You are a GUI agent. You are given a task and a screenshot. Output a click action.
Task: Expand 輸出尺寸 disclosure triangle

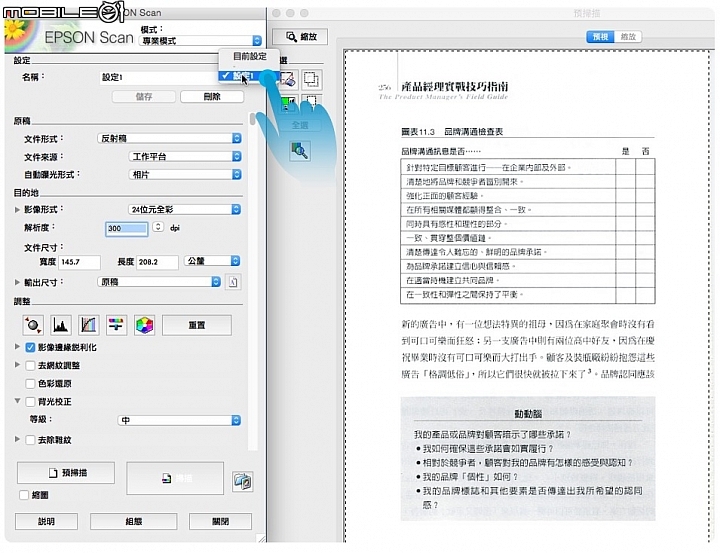[17, 282]
